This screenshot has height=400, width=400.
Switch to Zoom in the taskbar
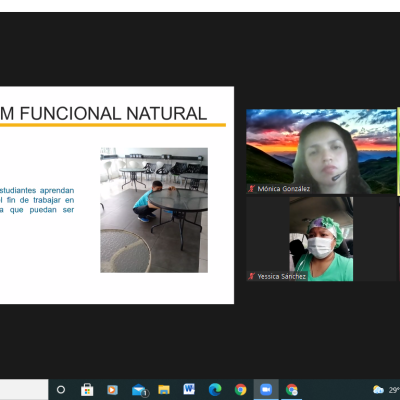pyautogui.click(x=266, y=389)
